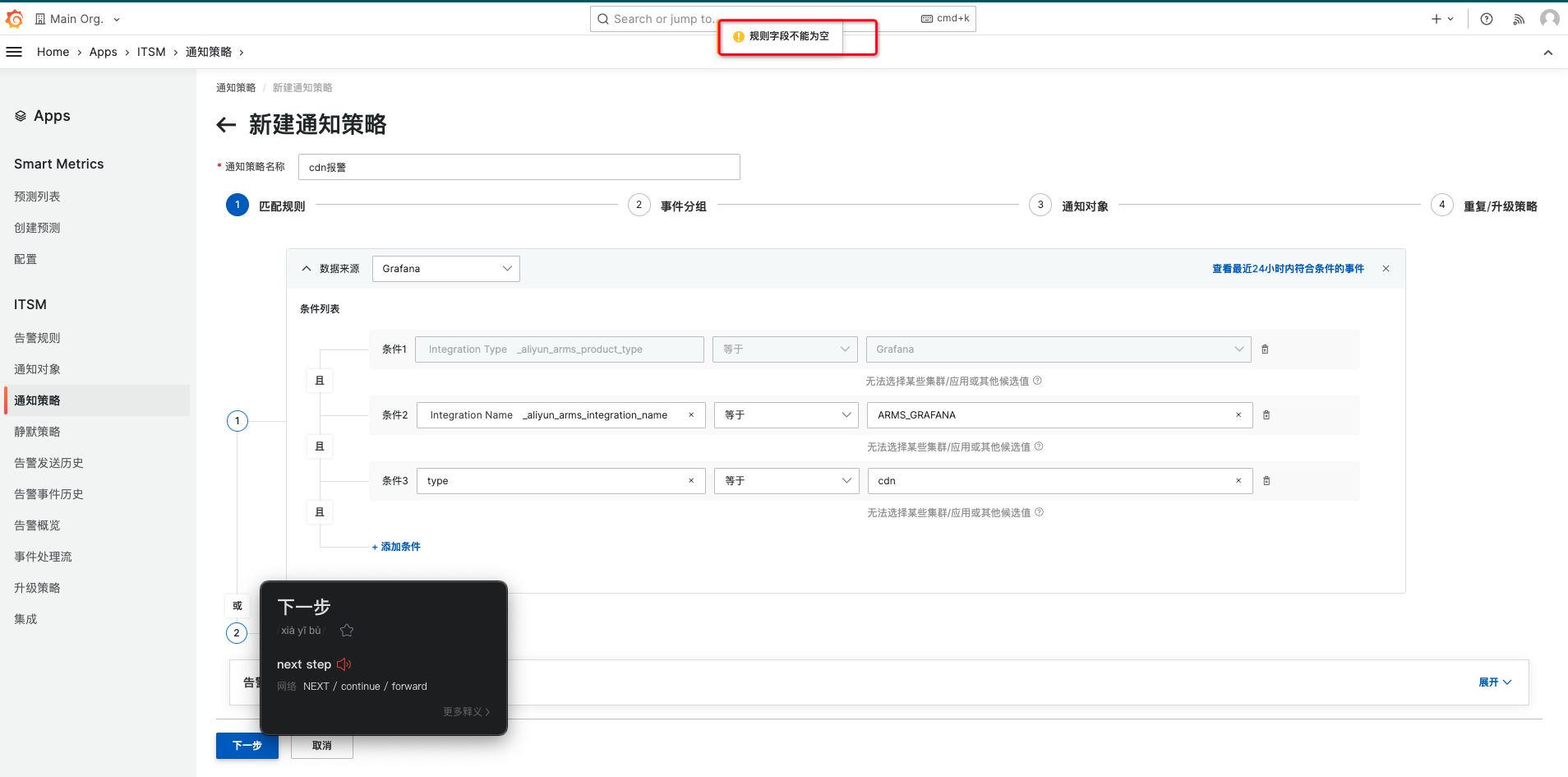The width and height of the screenshot is (1568, 777).
Task: Open the help question mark icon
Action: click(1487, 19)
